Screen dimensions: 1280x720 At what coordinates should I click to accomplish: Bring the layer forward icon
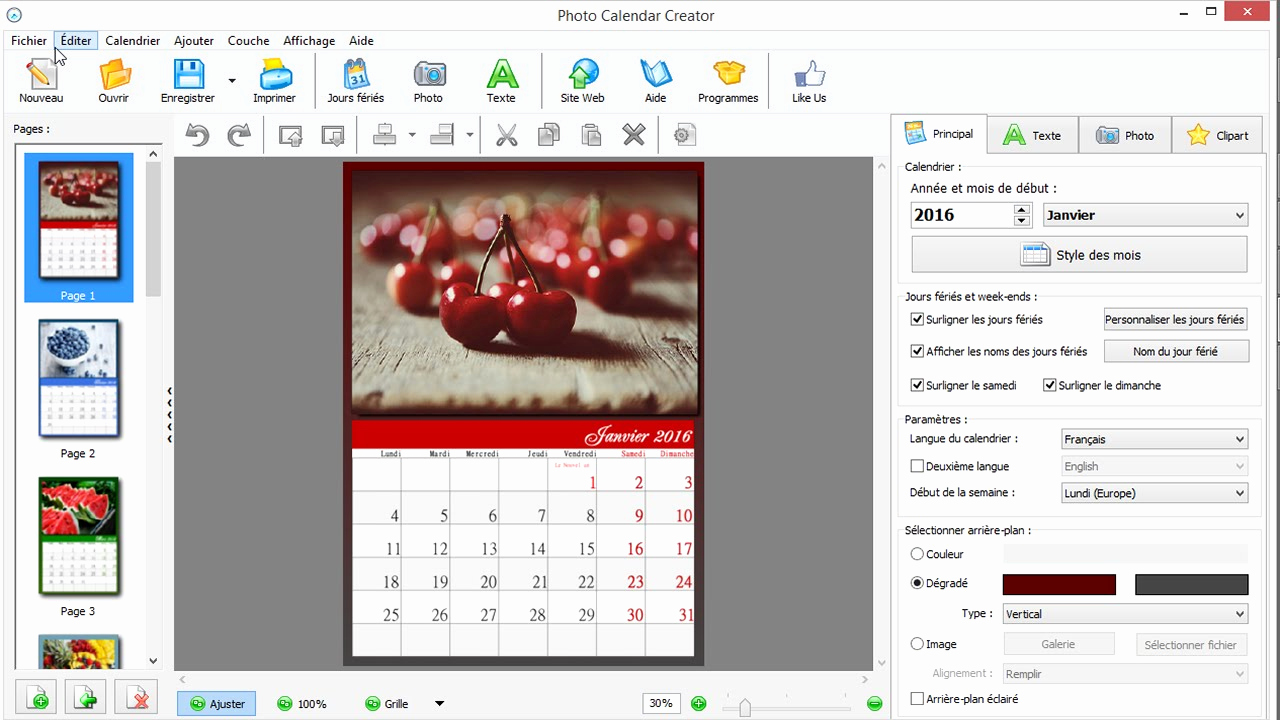click(290, 135)
